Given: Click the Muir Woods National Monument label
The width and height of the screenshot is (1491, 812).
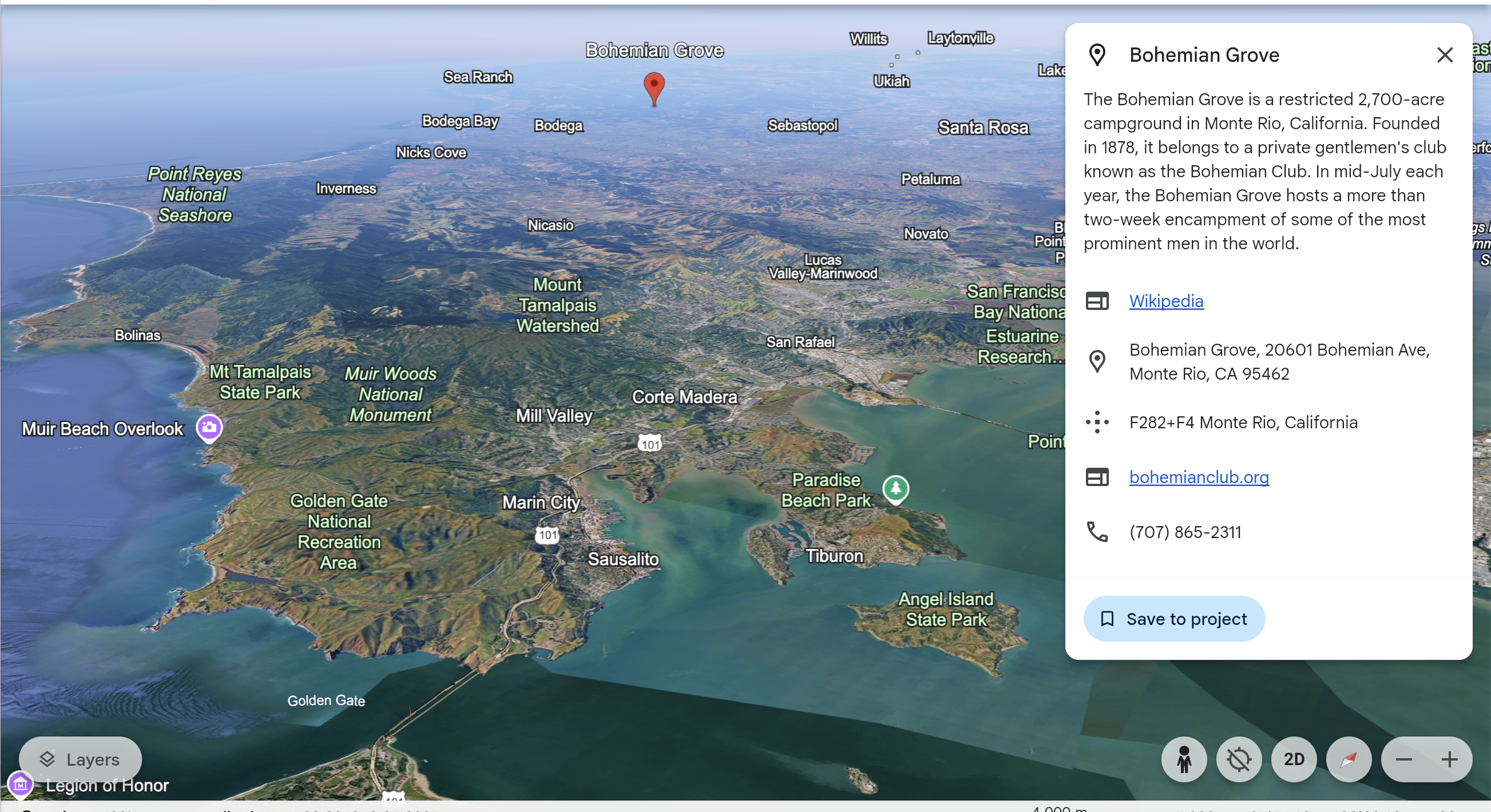Looking at the screenshot, I should pyautogui.click(x=391, y=394).
